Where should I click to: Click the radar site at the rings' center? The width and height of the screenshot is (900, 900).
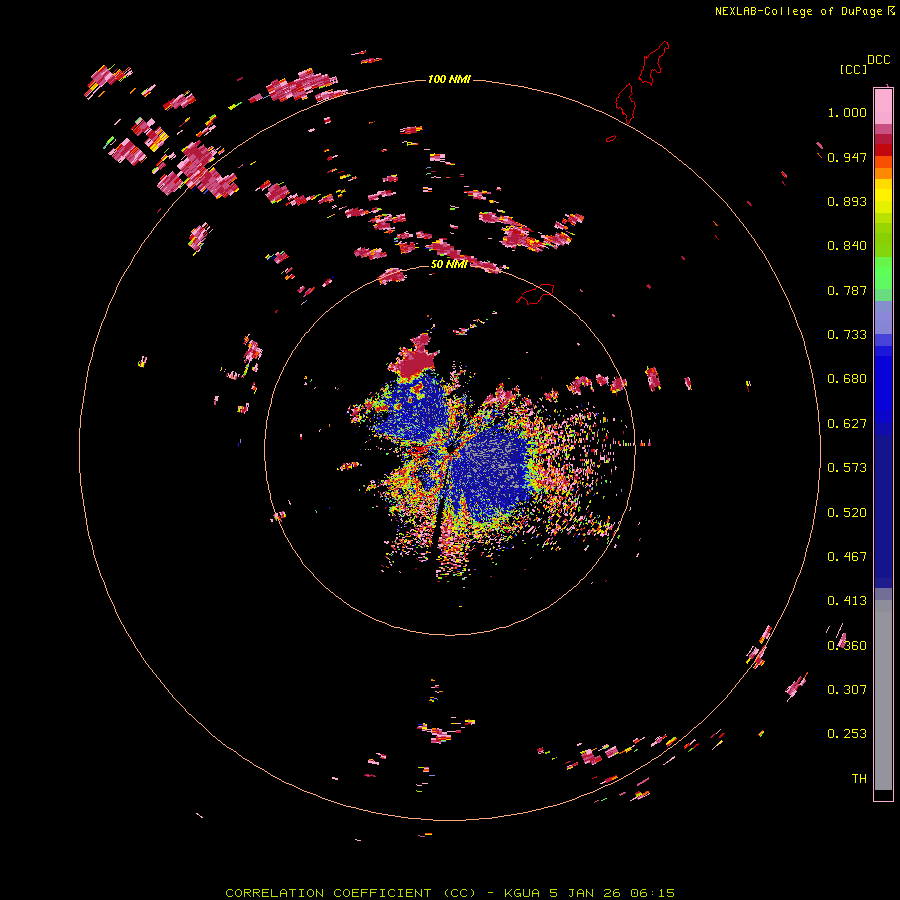(450, 450)
